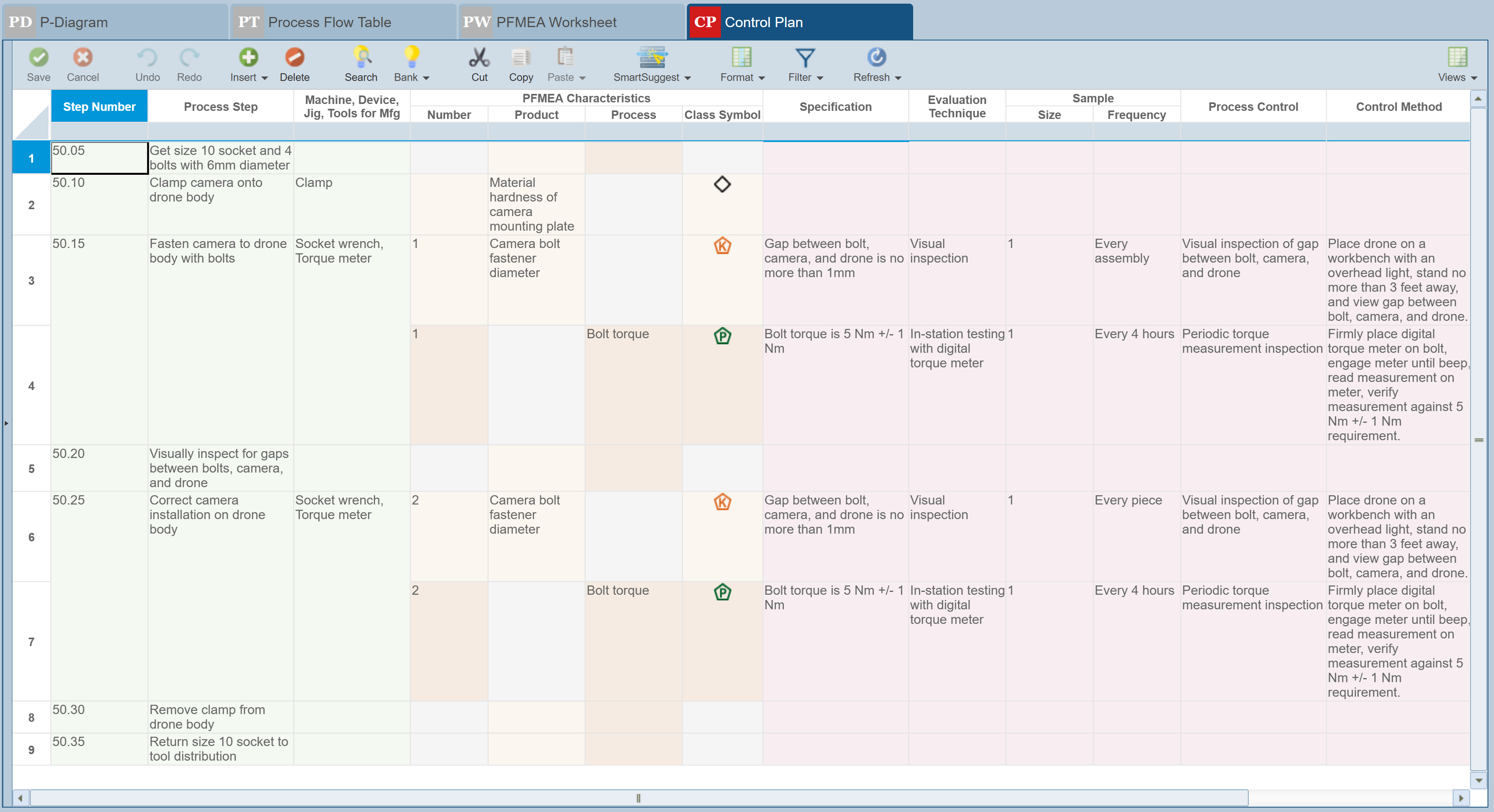Open the Bank dropdown arrow
Image resolution: width=1494 pixels, height=812 pixels.
click(426, 78)
